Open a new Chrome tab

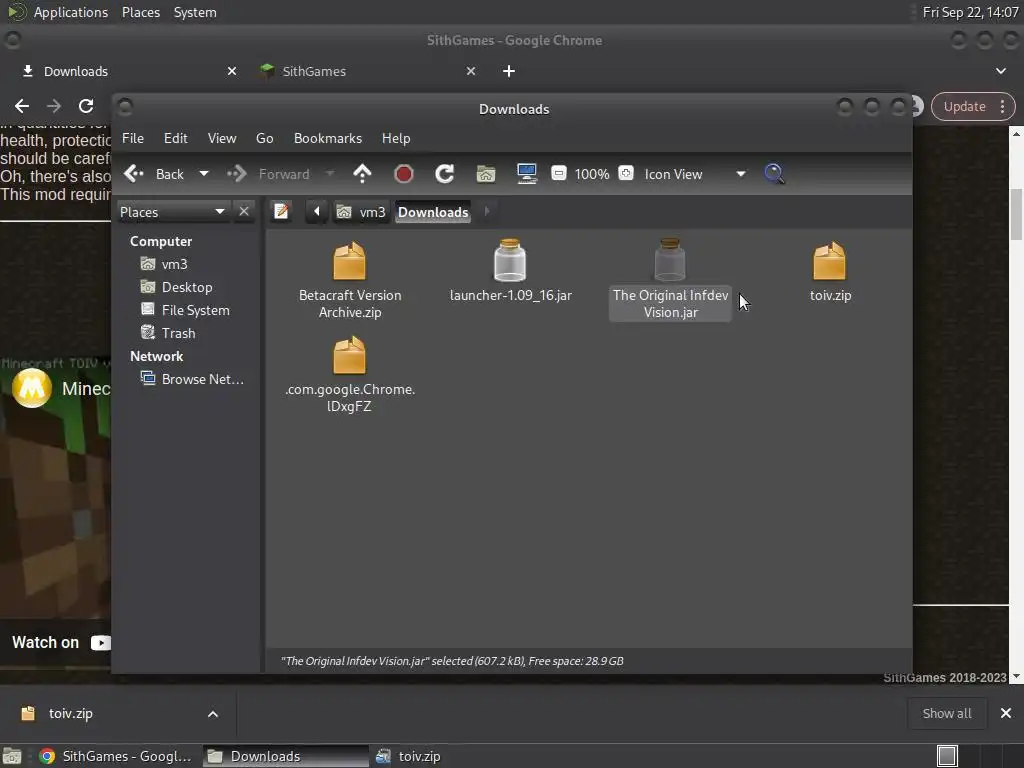click(x=509, y=71)
